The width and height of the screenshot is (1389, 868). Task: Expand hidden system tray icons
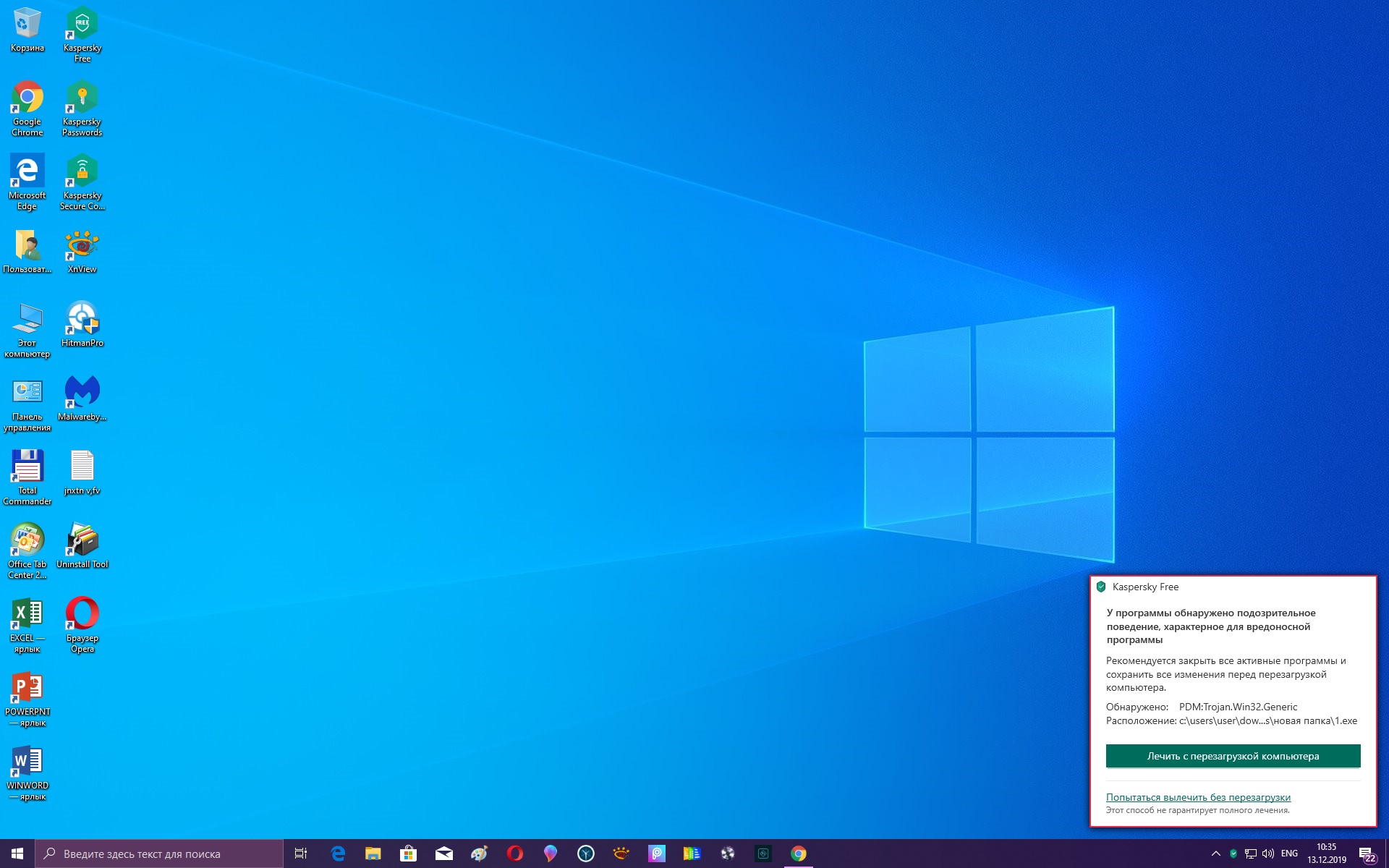click(x=1215, y=854)
